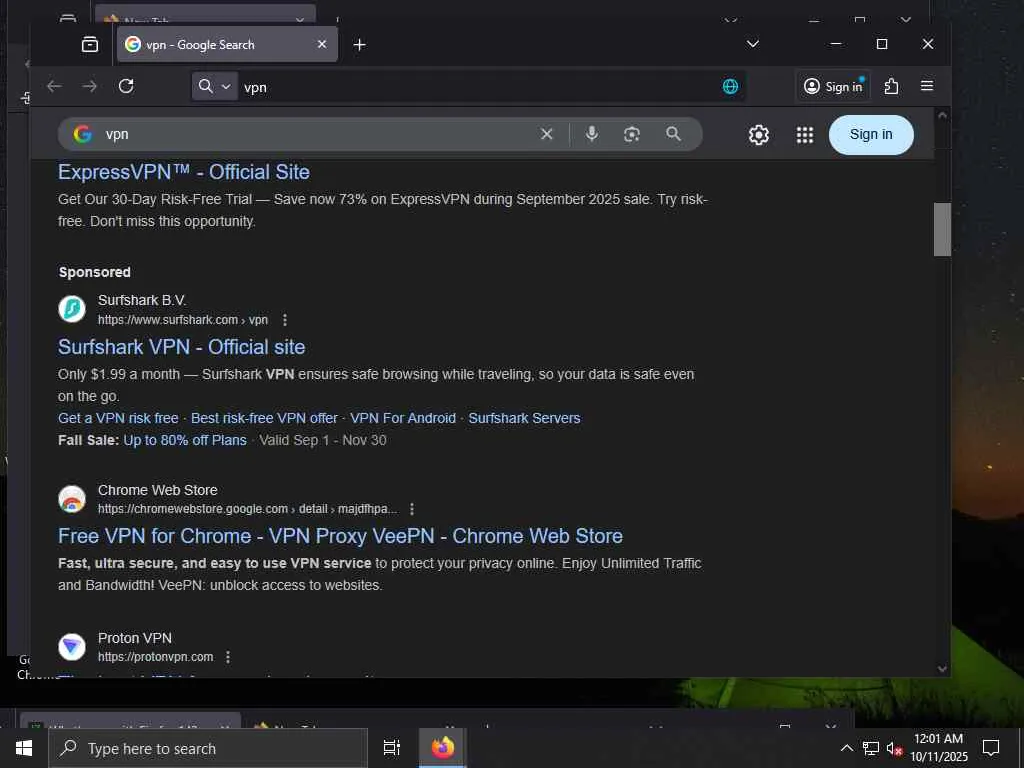Screen dimensions: 1024x768
Task: Open 'Up to 80% off Plans' link
Action: click(185, 440)
